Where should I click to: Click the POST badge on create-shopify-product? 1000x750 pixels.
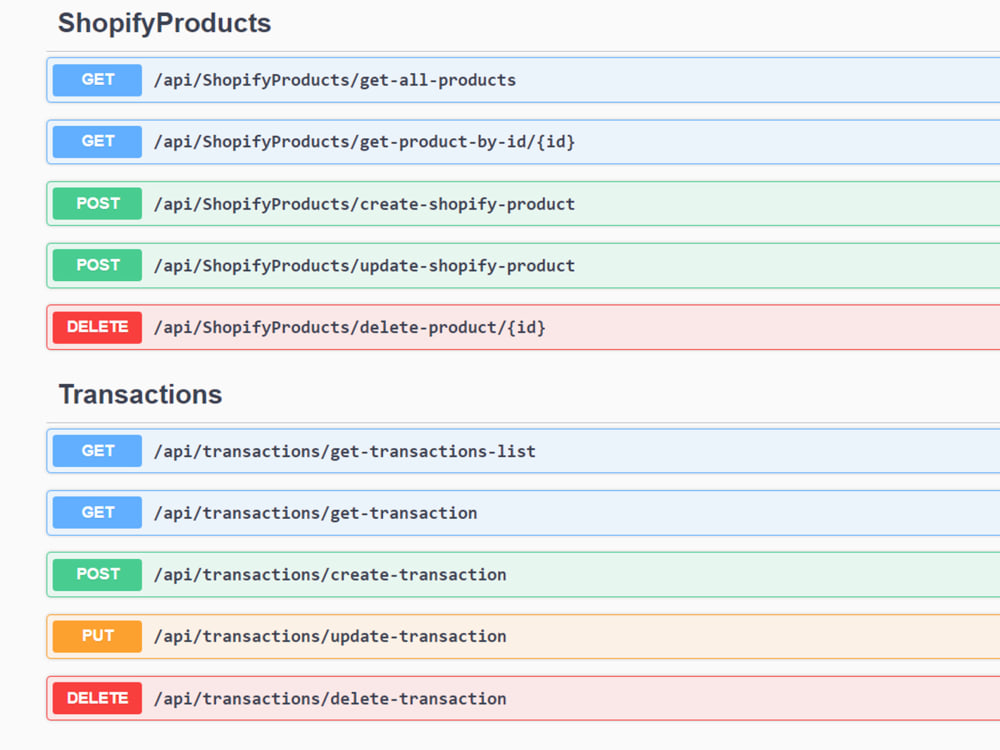[x=96, y=203]
